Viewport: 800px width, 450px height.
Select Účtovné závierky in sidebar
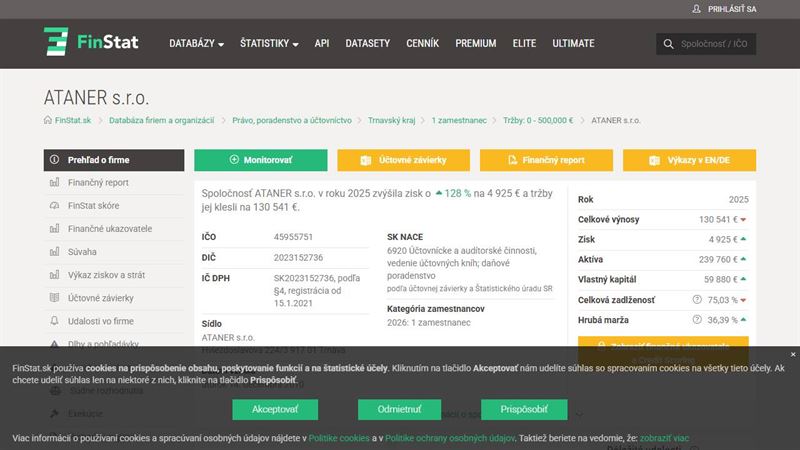click(x=114, y=298)
